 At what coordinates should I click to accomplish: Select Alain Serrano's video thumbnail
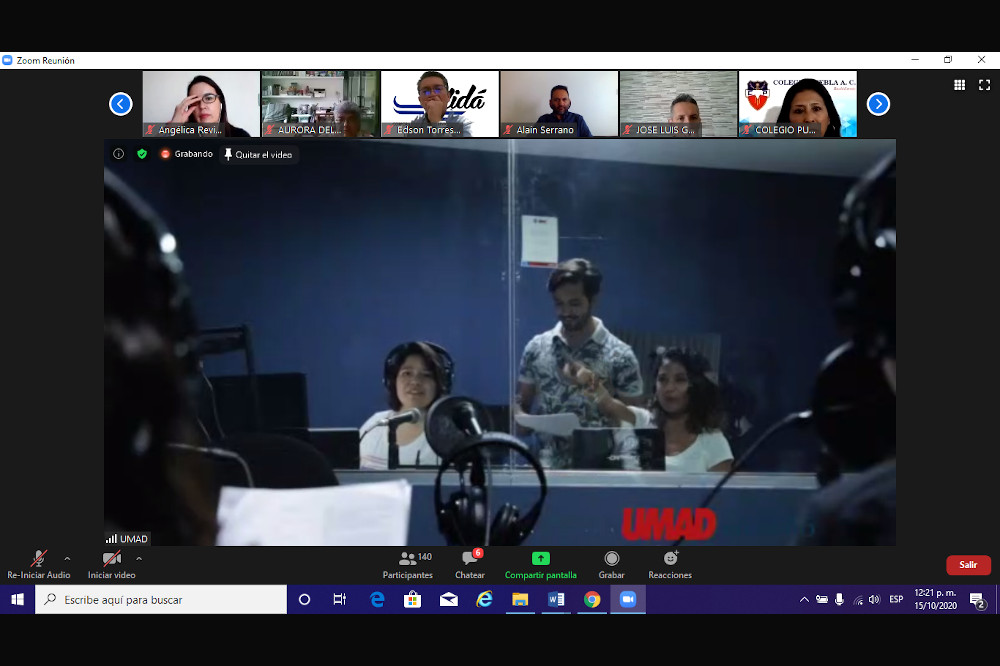[x=559, y=103]
